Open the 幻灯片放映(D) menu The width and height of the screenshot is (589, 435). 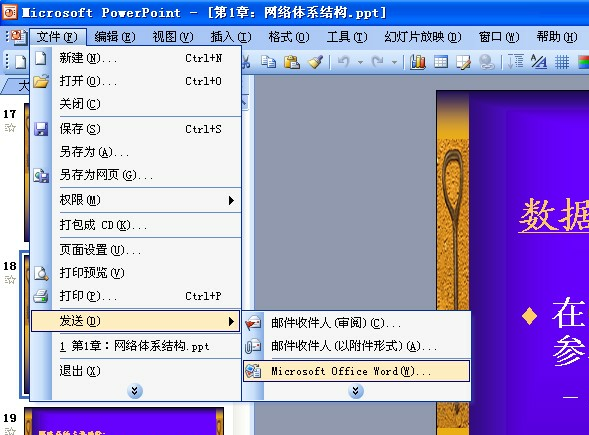pos(423,37)
